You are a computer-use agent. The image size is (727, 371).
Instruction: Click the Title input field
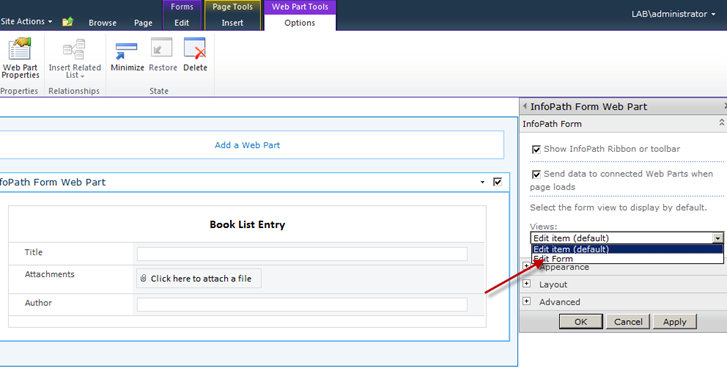pyautogui.click(x=302, y=254)
